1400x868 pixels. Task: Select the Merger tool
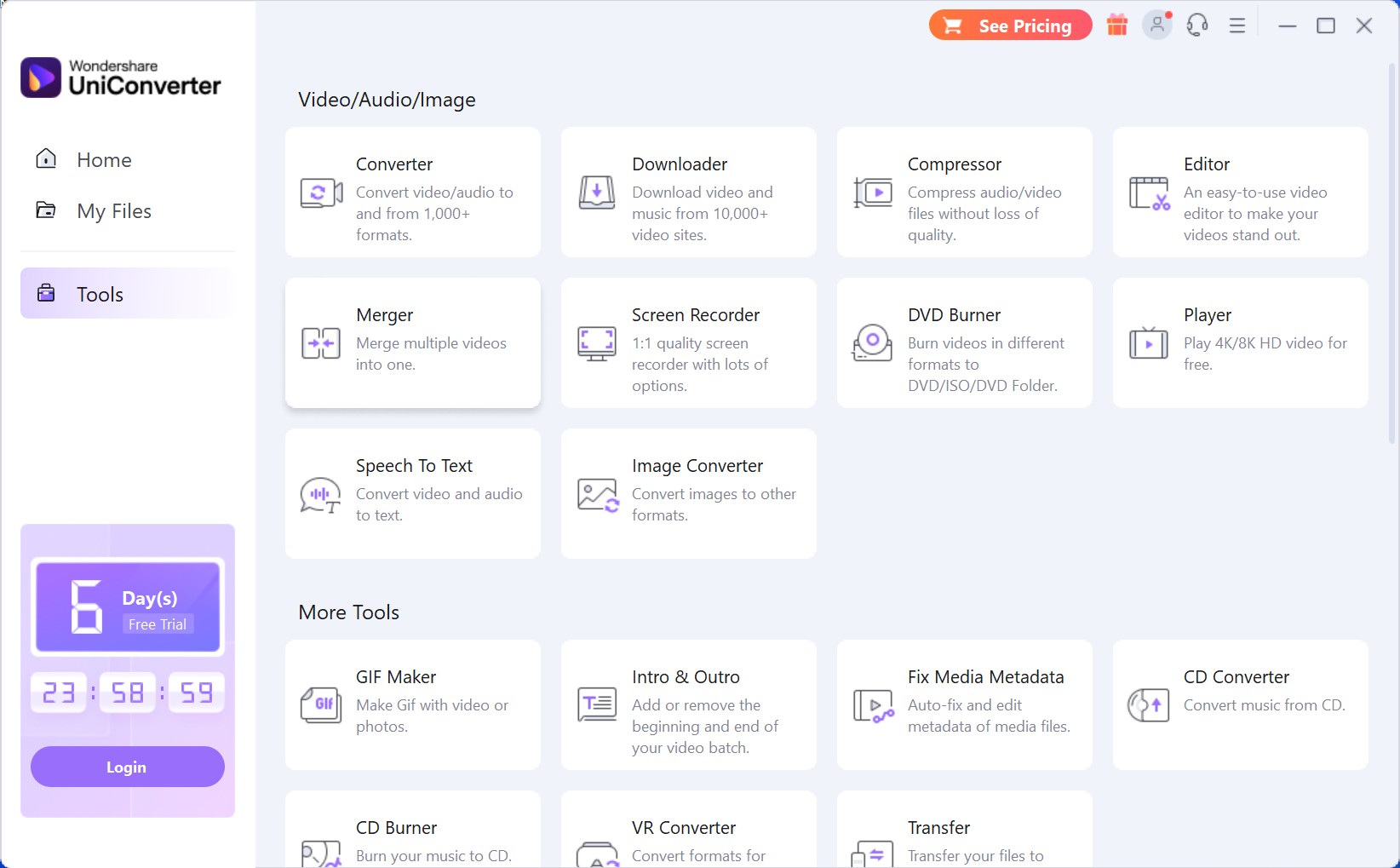[413, 342]
